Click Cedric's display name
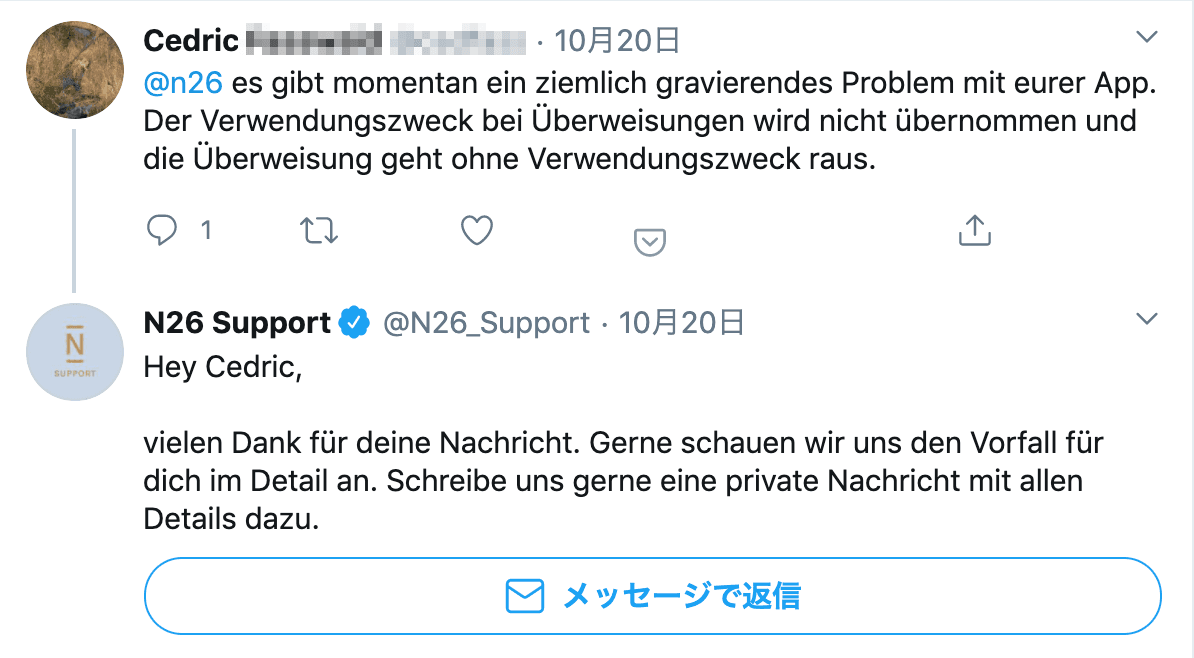Viewport: 1194px width, 658px height. 191,40
